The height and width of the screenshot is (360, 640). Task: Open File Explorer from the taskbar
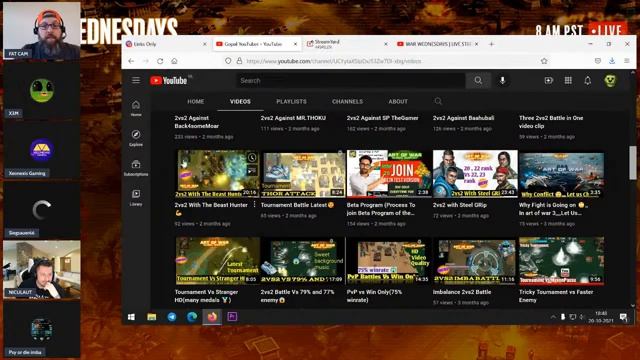pyautogui.click(x=151, y=317)
